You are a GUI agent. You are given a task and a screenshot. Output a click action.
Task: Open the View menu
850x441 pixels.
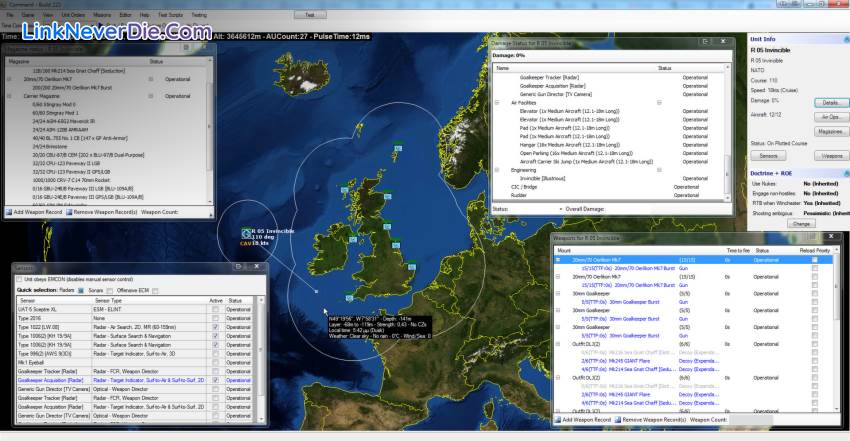[x=48, y=15]
